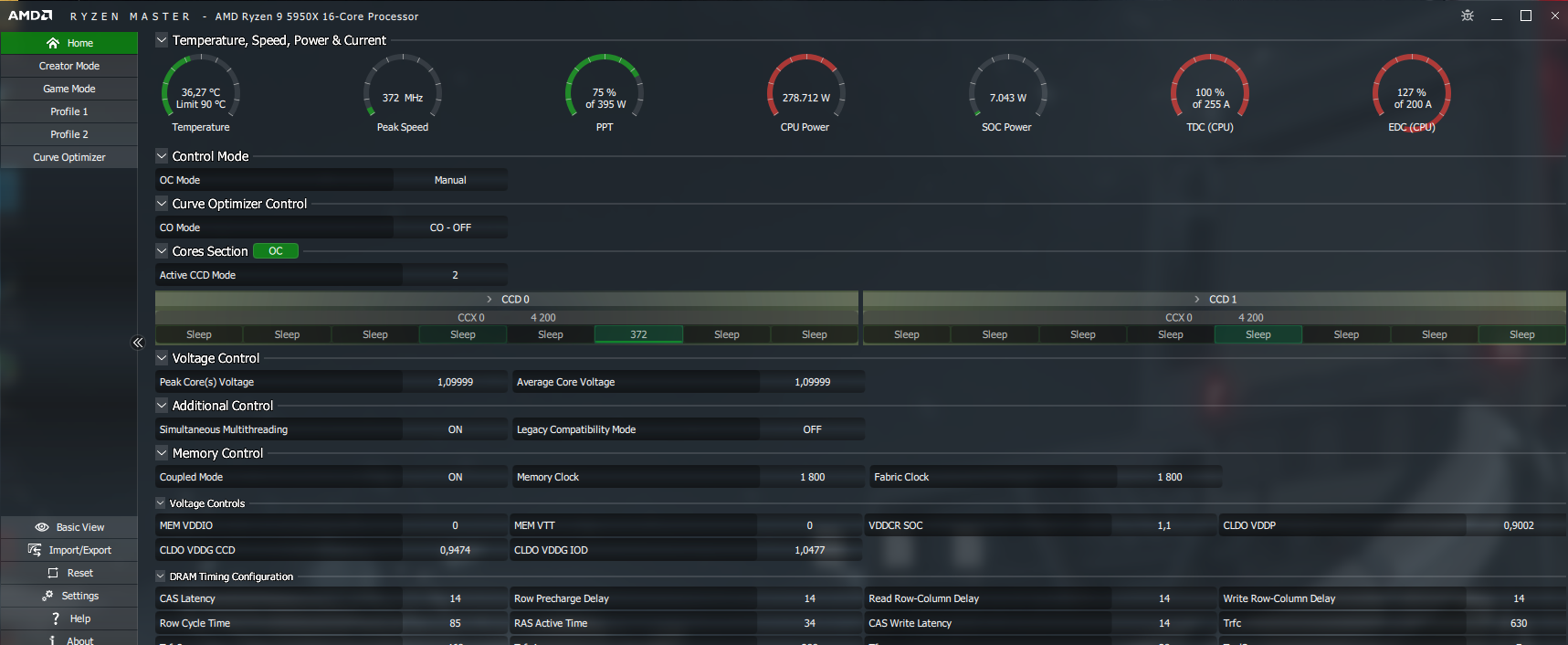Collapse the Voltage Control section
1568x645 pixels.
[162, 358]
